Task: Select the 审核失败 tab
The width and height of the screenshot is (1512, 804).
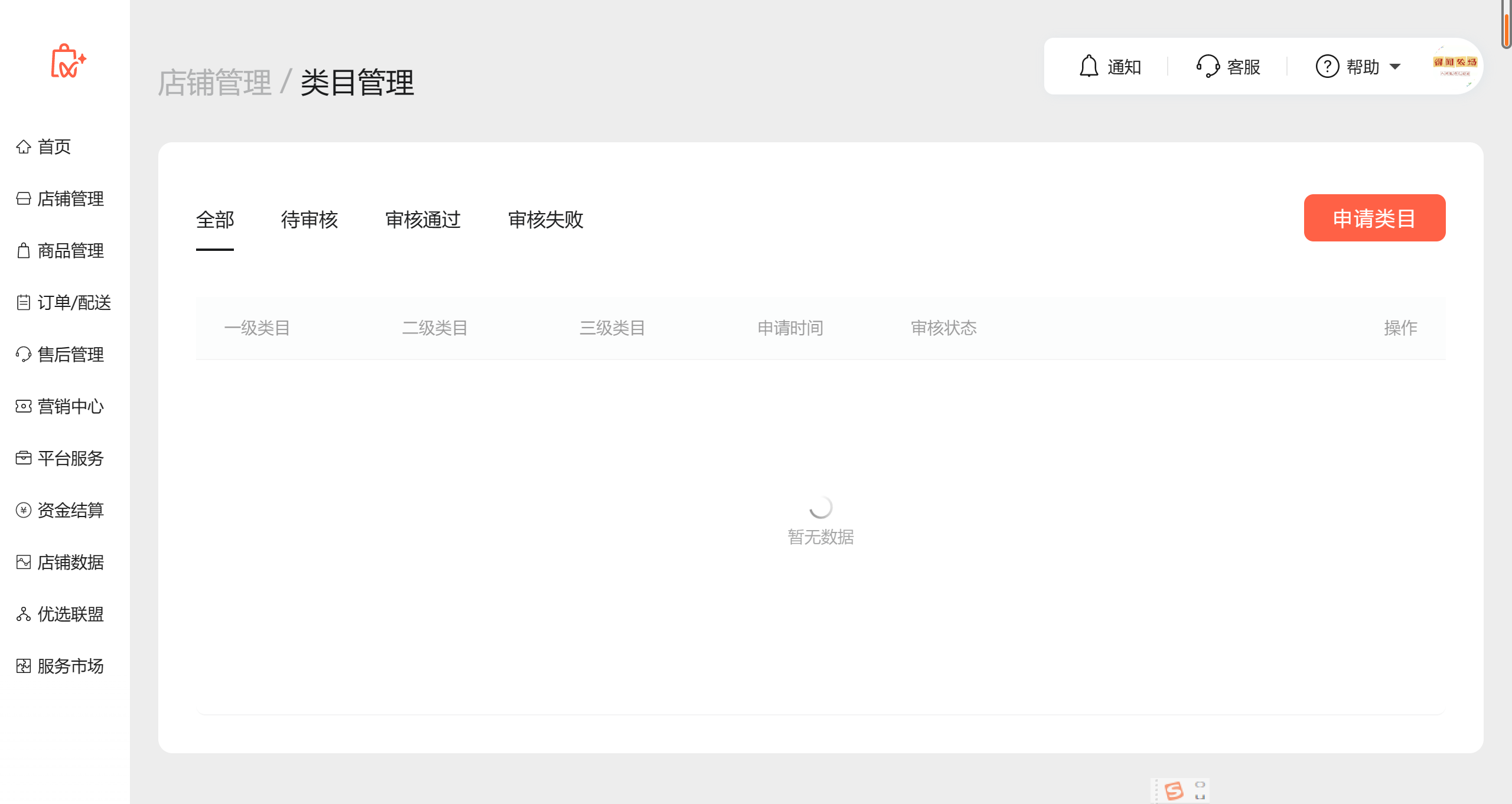Action: pos(545,220)
